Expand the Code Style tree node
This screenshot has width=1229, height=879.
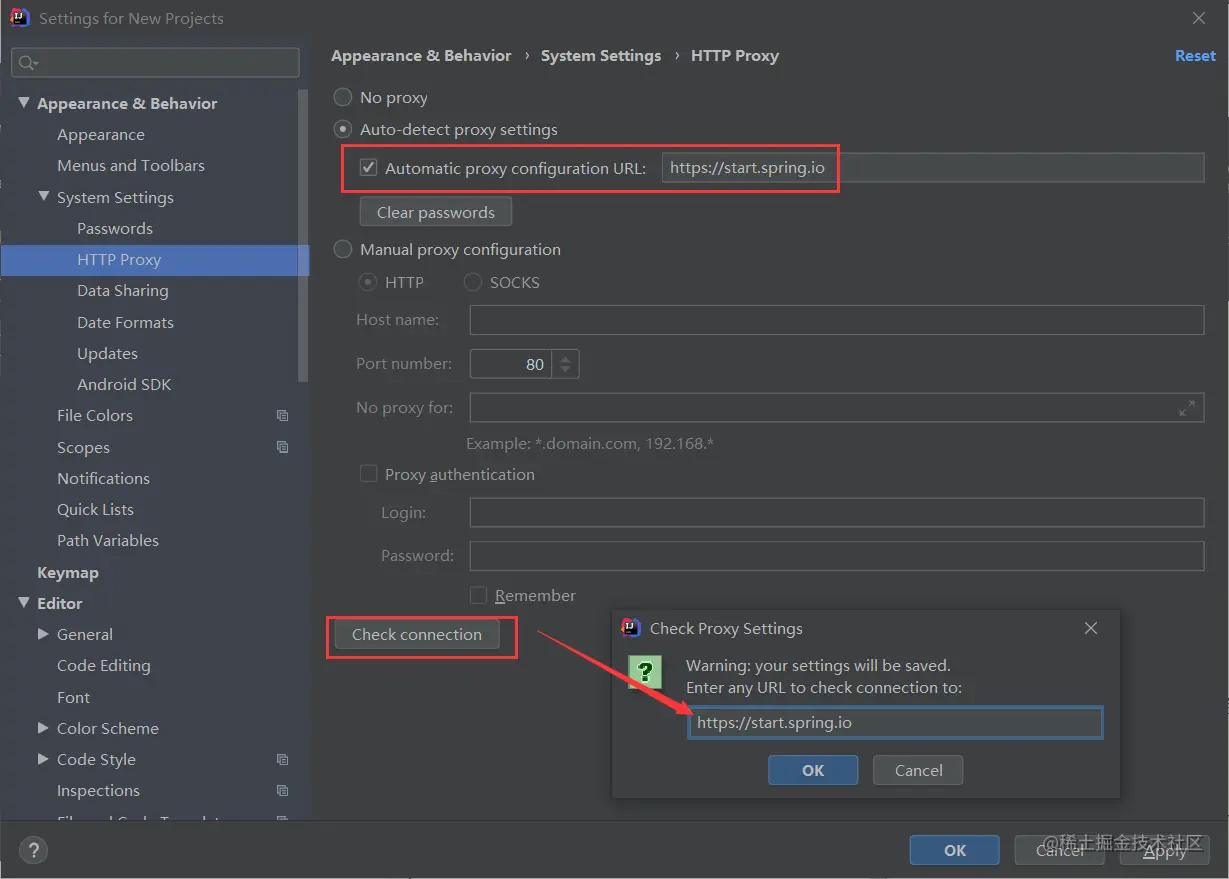(43, 759)
